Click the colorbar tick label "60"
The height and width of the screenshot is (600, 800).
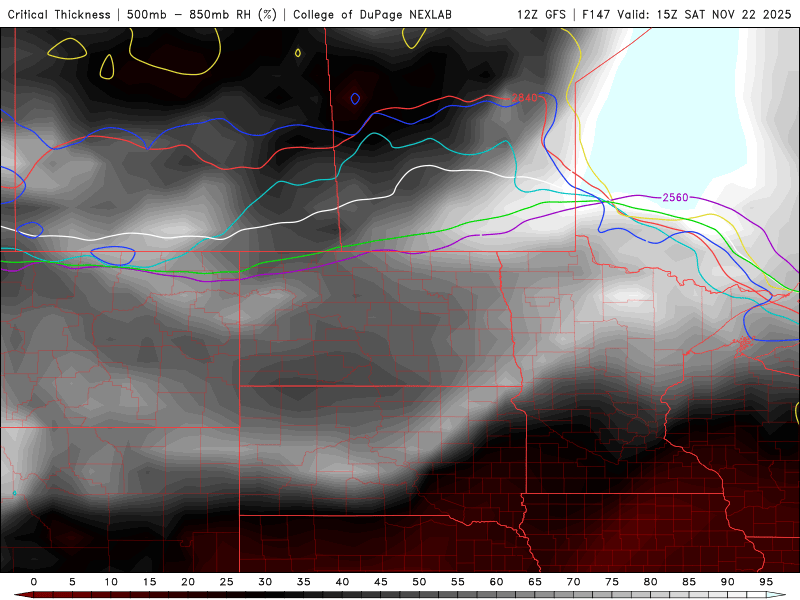(x=496, y=582)
